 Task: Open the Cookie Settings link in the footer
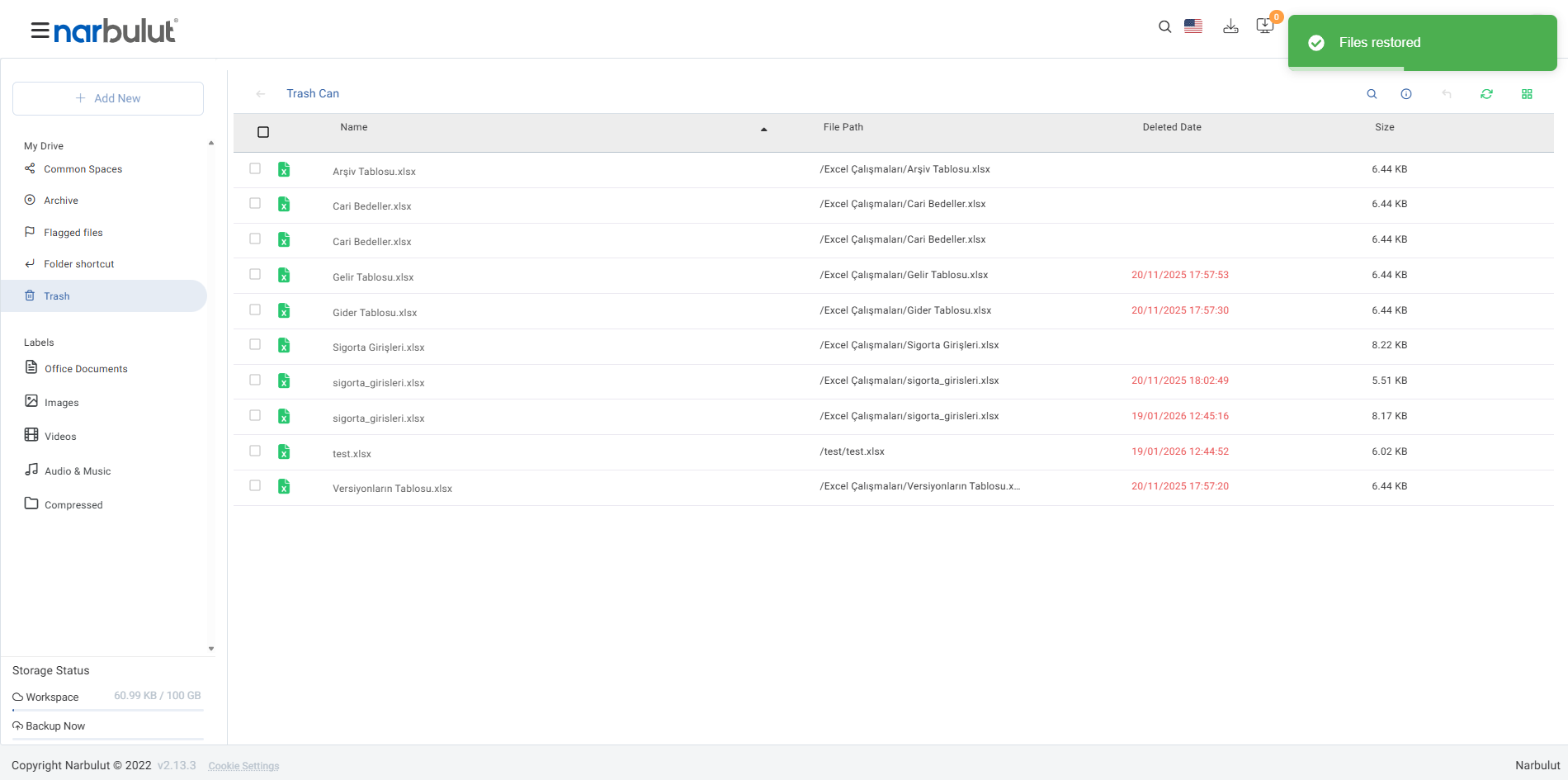pyautogui.click(x=244, y=766)
